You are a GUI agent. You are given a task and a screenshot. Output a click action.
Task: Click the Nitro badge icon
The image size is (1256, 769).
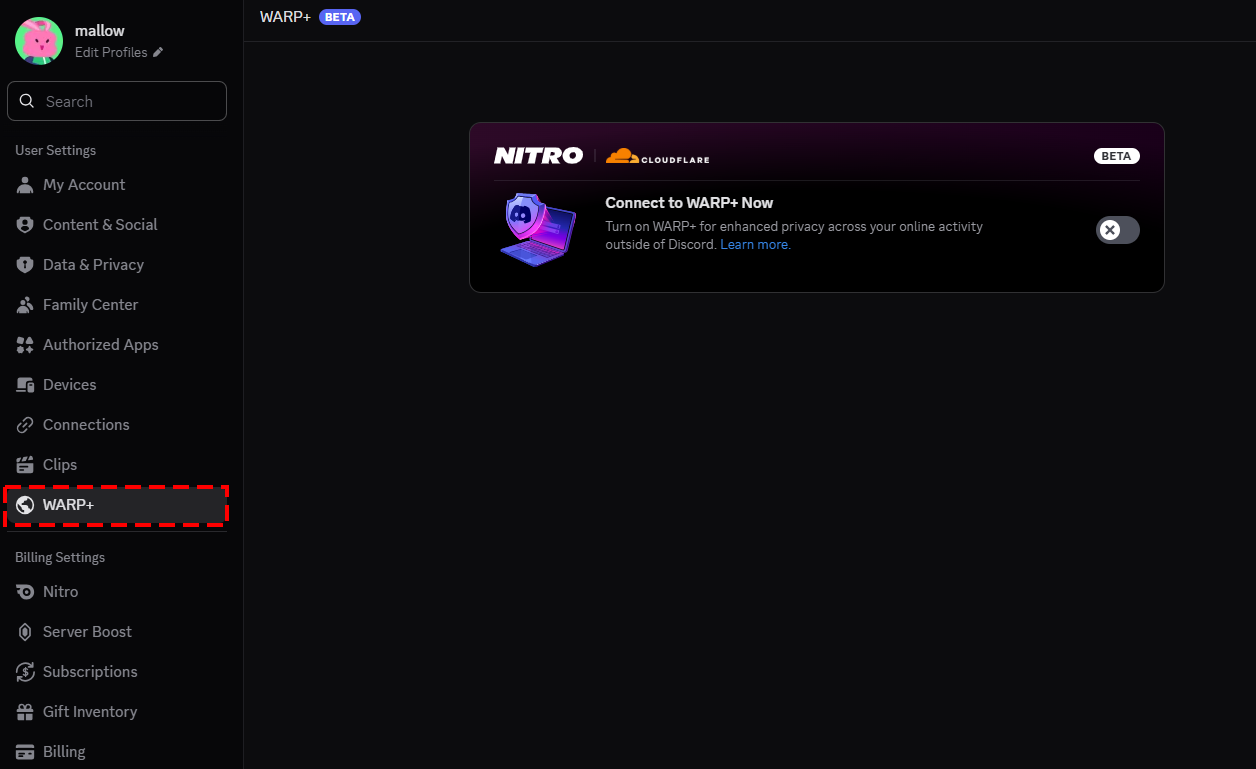tap(23, 591)
